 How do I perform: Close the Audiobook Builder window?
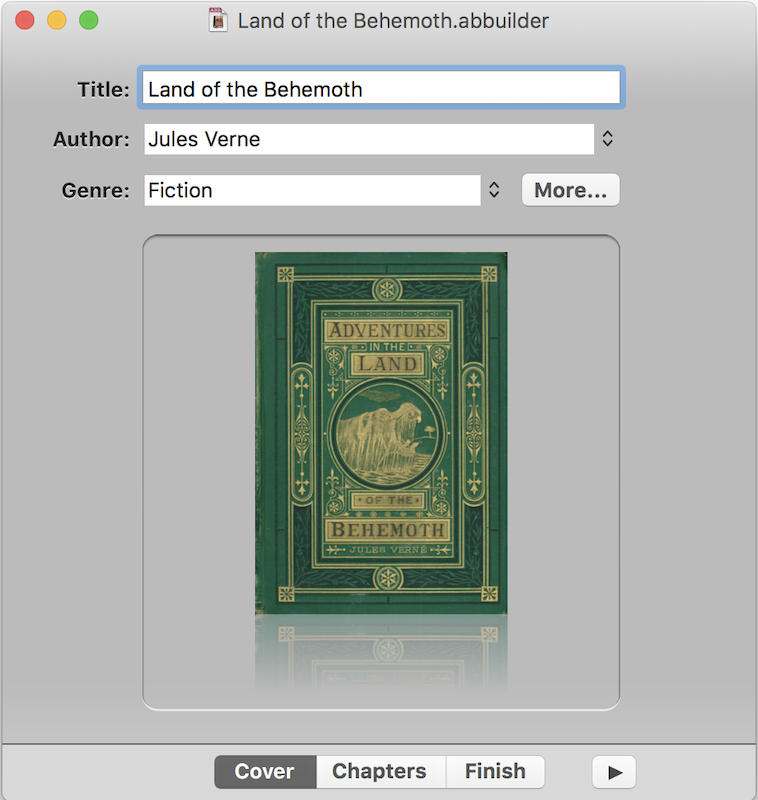(x=25, y=20)
